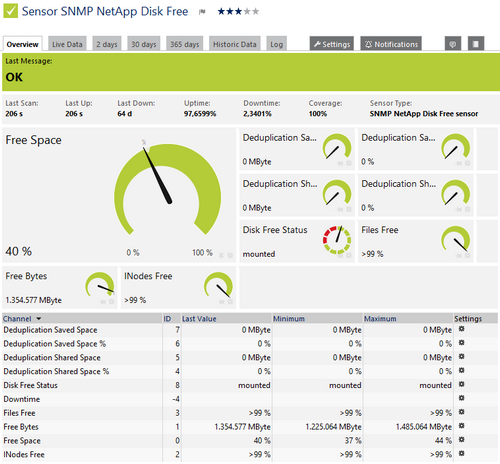
Task: Set priority to three stars
Action: [238, 12]
